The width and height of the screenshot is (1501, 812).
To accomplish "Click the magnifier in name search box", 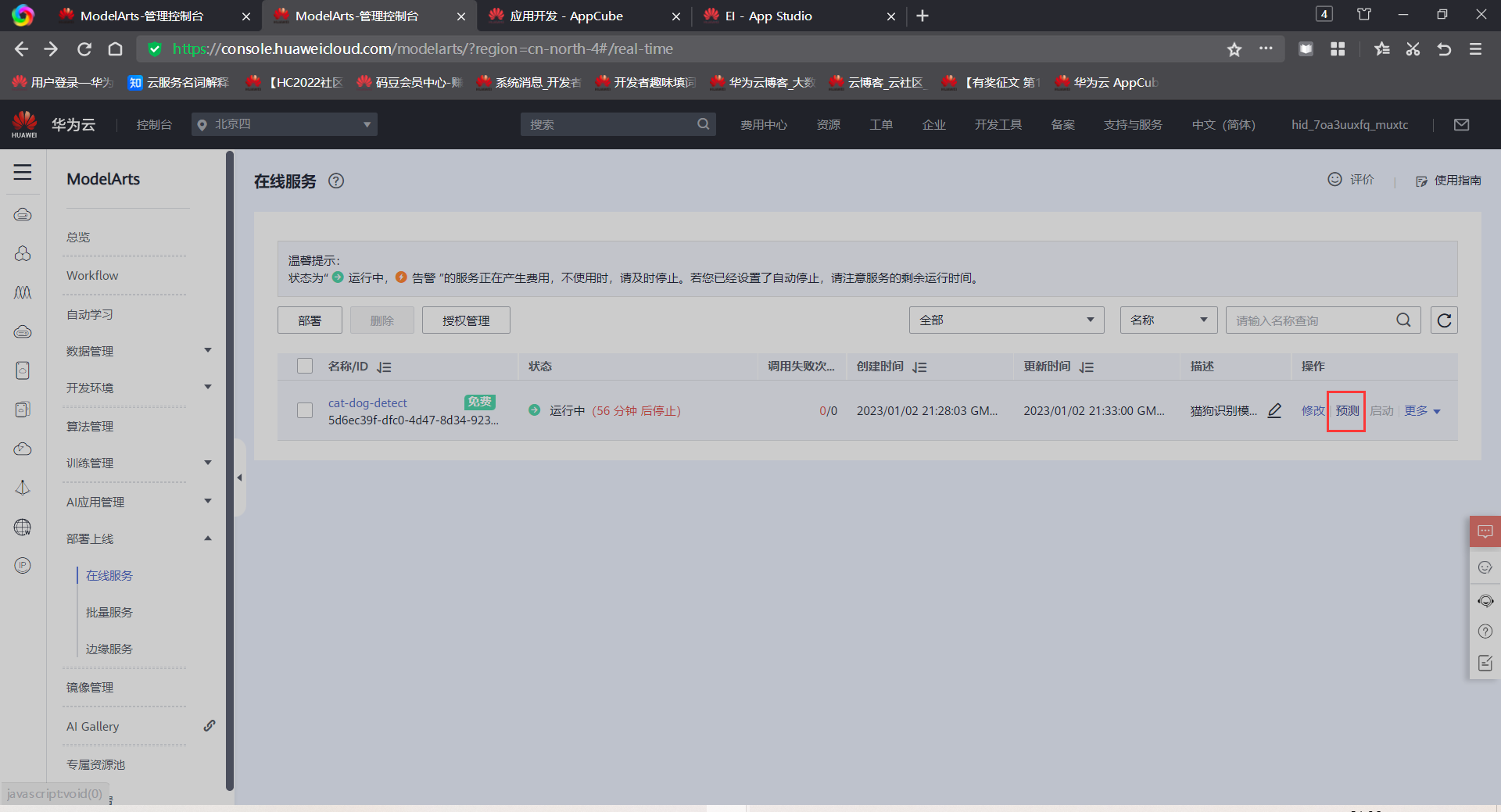I will [1403, 320].
